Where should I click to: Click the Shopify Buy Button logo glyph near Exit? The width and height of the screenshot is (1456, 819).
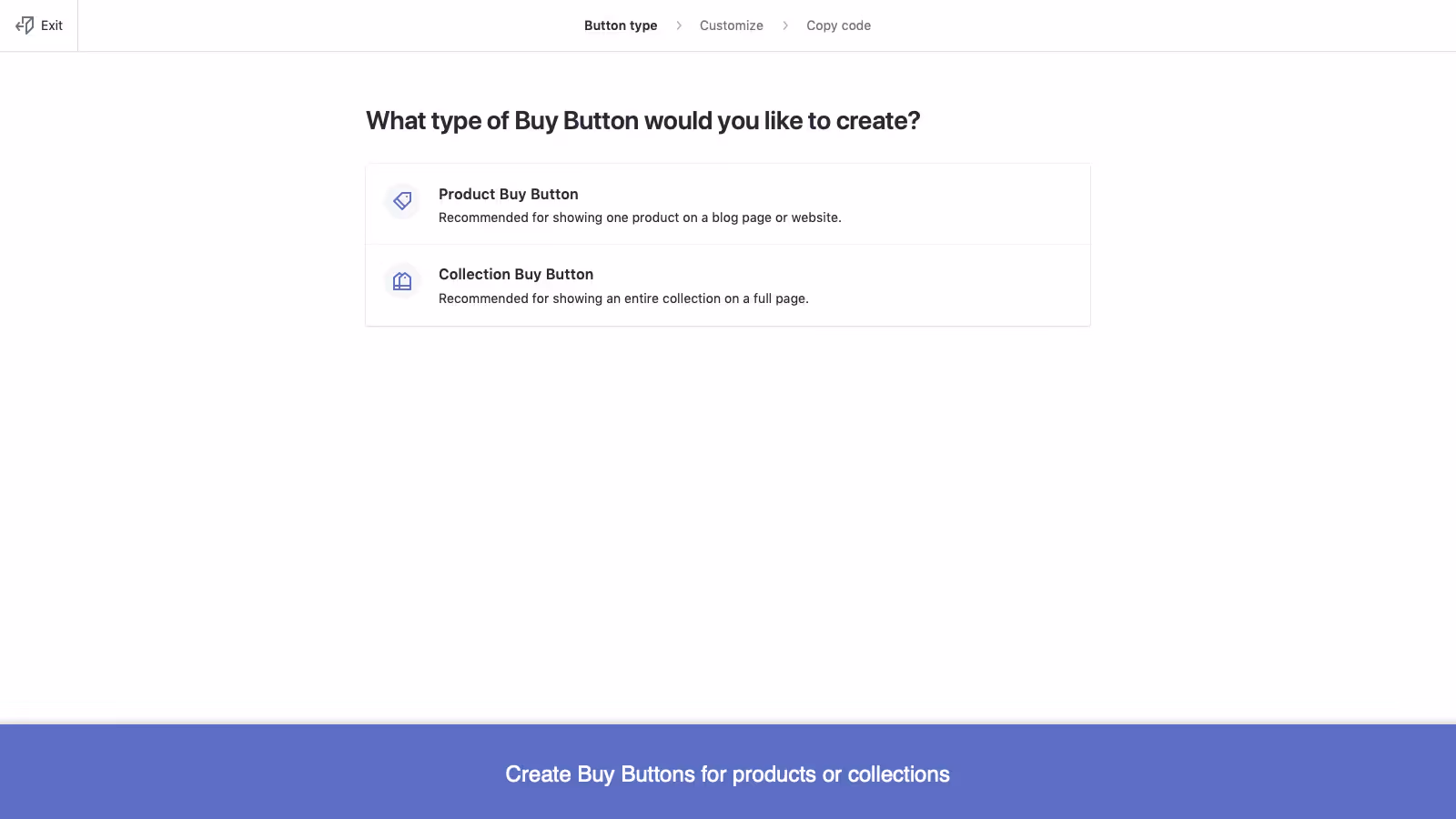pos(24,25)
